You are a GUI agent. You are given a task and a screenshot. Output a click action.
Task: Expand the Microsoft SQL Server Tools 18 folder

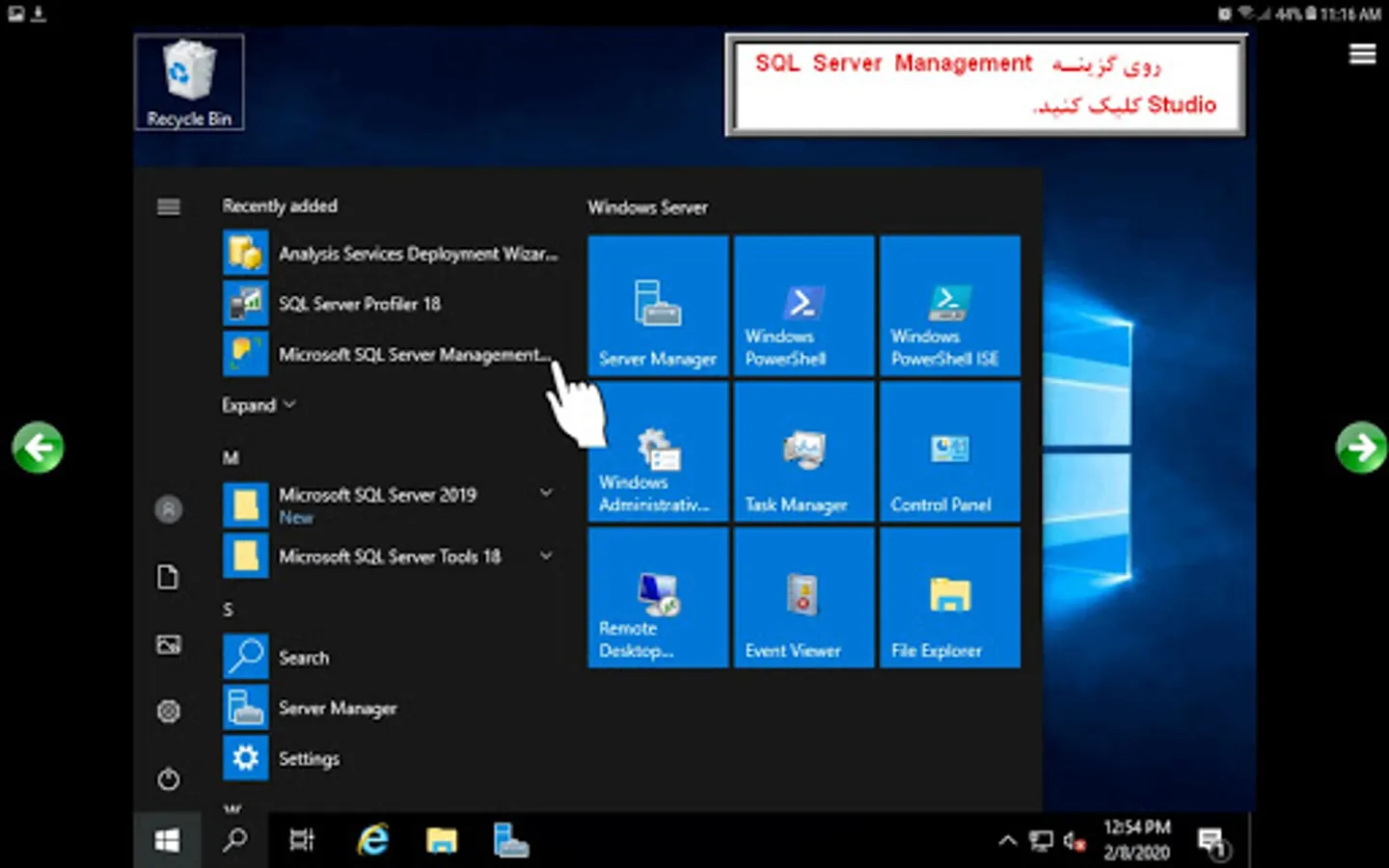click(546, 556)
